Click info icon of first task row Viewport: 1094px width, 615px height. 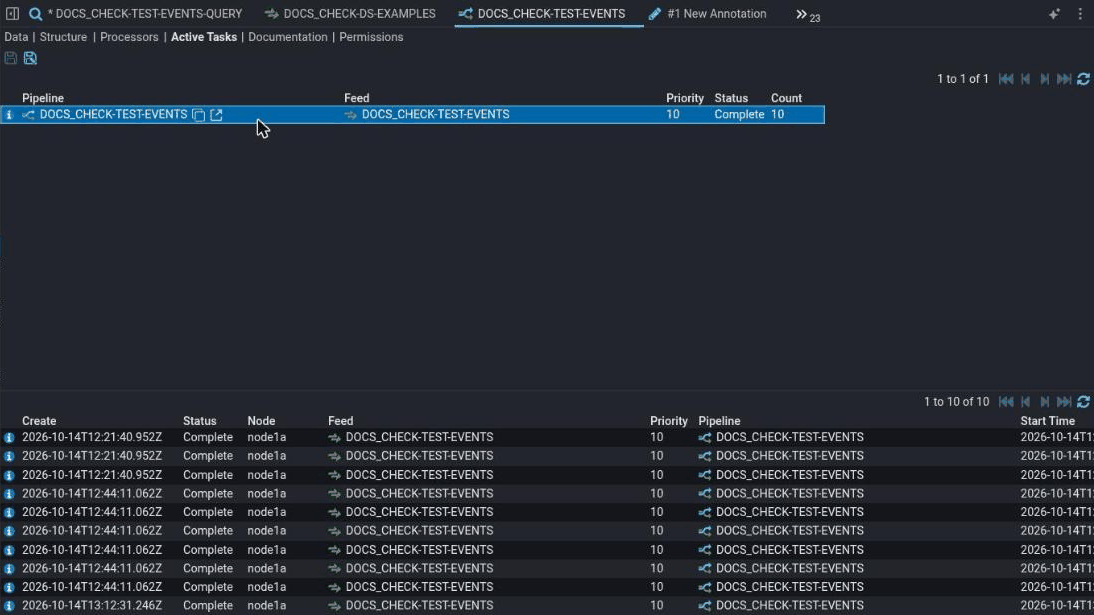pos(8,438)
